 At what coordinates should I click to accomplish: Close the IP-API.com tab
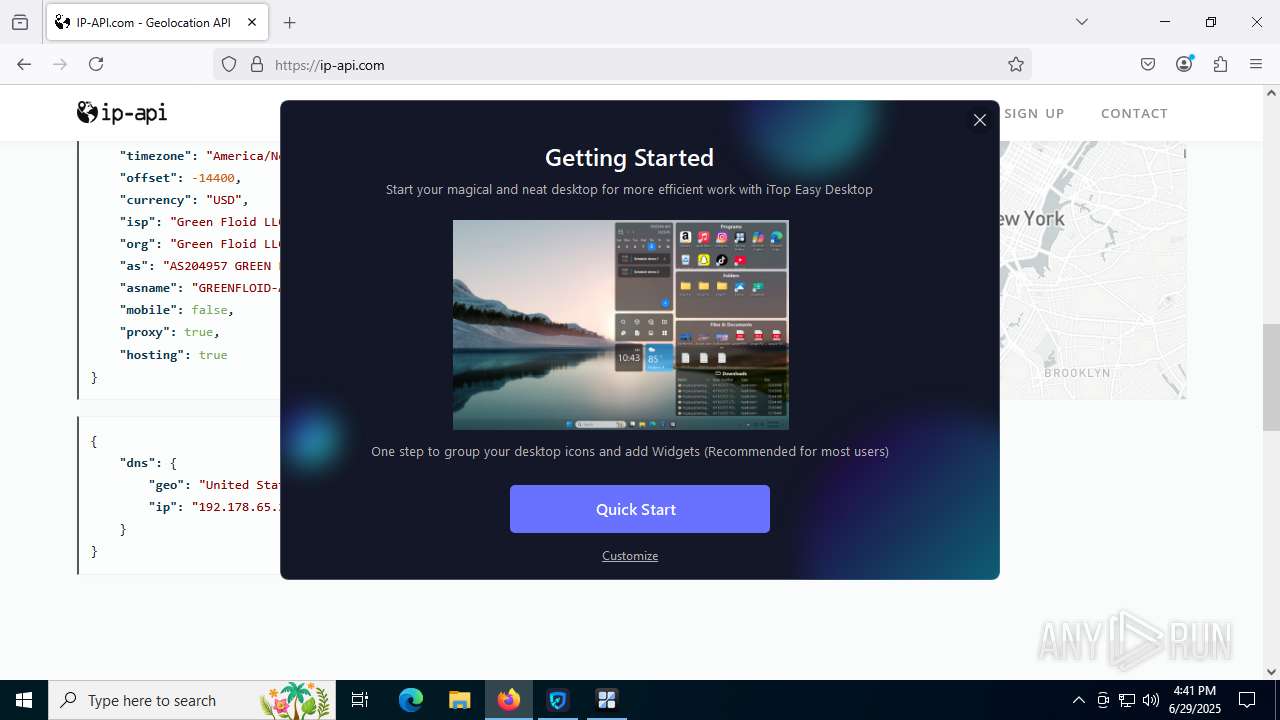click(252, 22)
